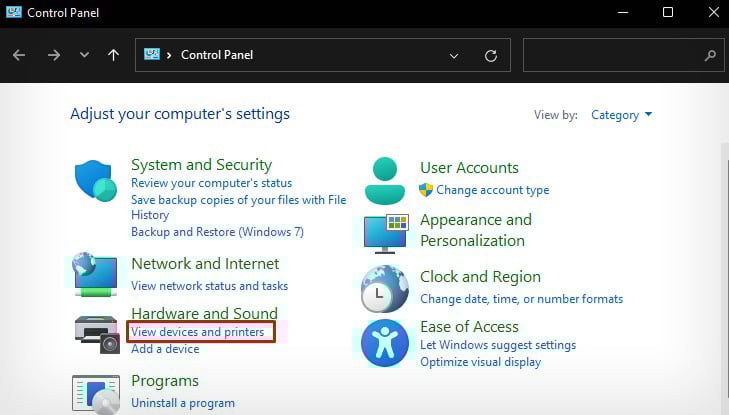Expand the address bar history dropdown
729x415 pixels.
point(454,56)
